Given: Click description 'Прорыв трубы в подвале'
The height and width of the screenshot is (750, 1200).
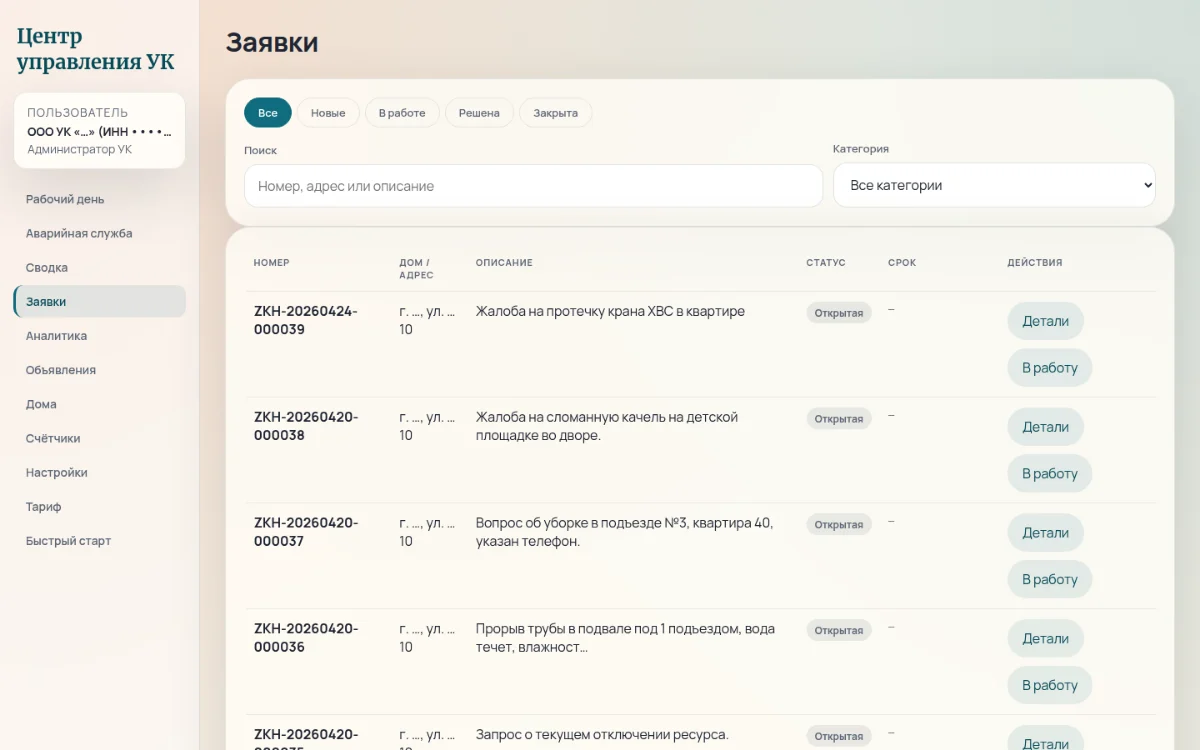Looking at the screenshot, I should click(626, 638).
